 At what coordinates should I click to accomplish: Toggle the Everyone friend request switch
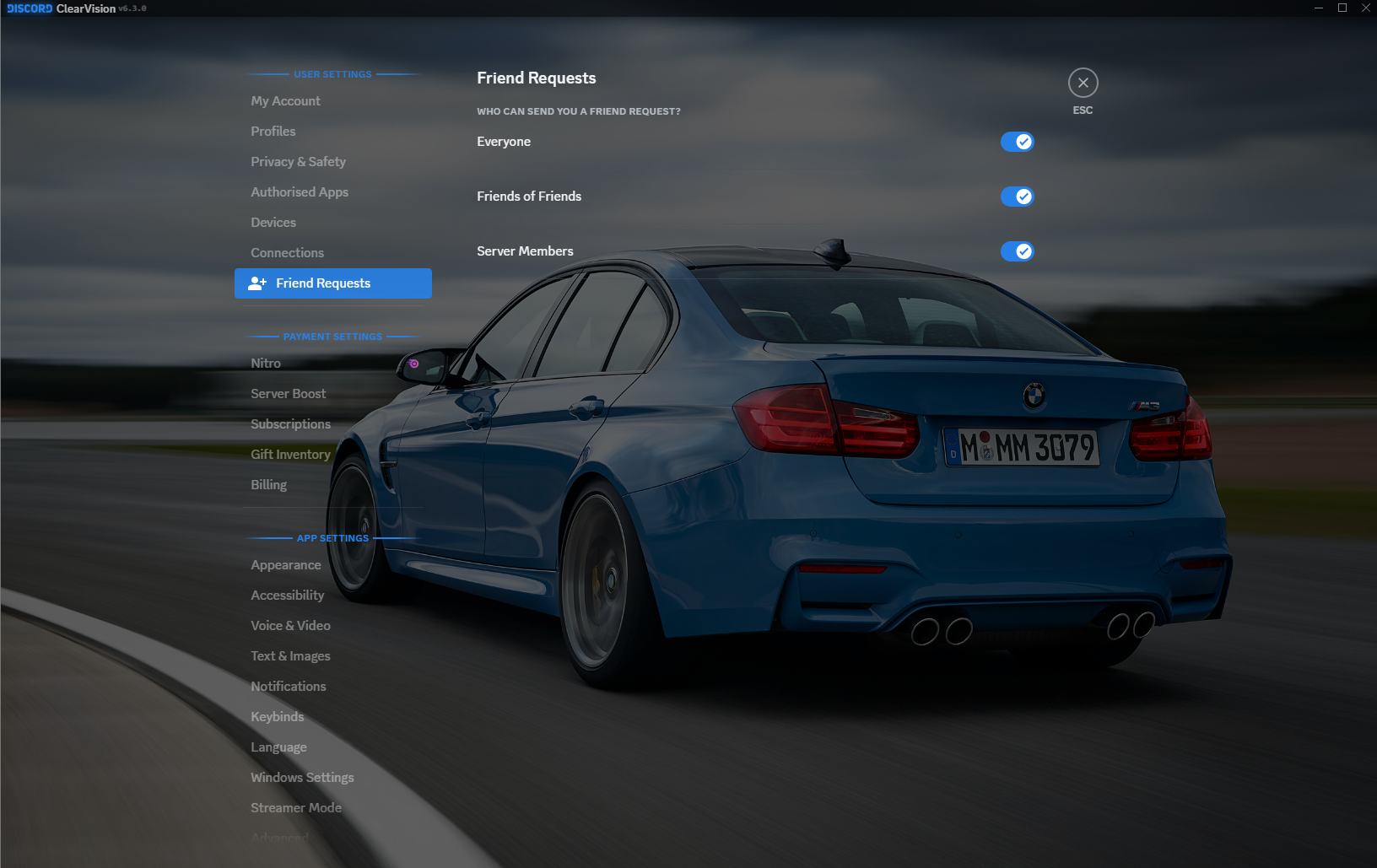click(1017, 142)
